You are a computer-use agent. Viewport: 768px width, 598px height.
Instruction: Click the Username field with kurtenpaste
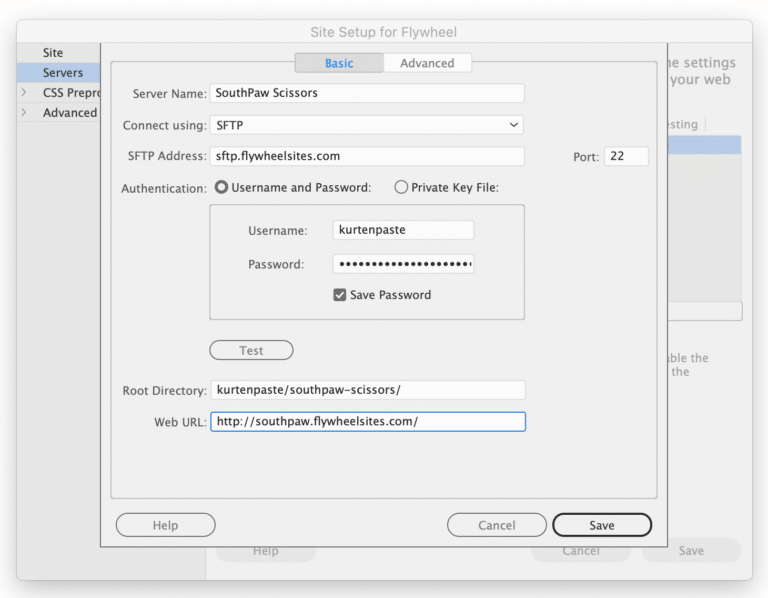[403, 230]
